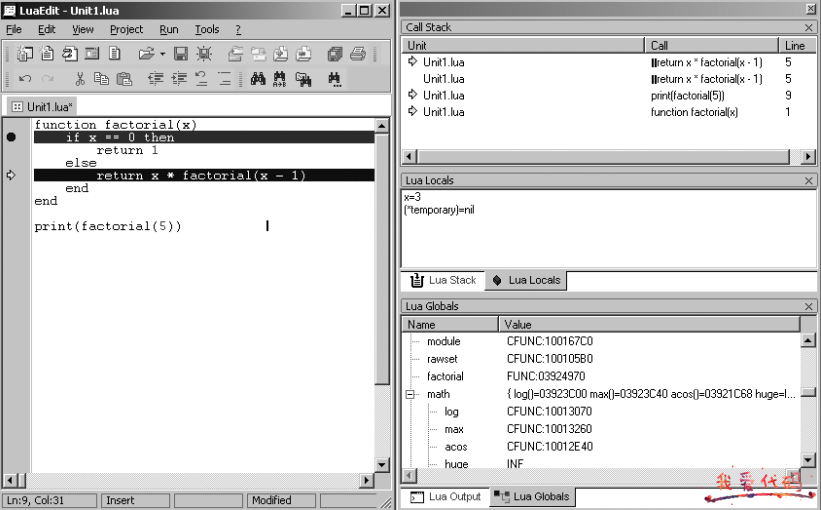The height and width of the screenshot is (510, 821).
Task: Open the Tools menu
Action: [x=207, y=29]
